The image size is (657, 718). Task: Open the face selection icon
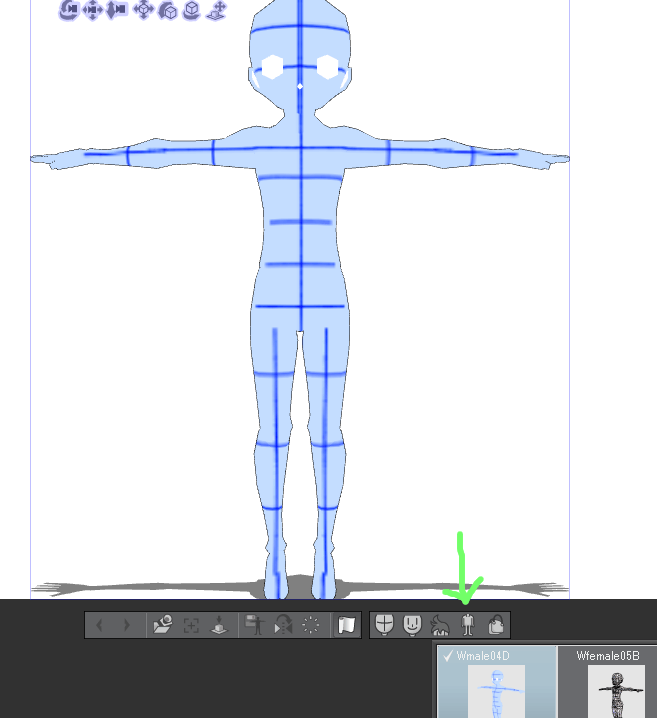[383, 626]
